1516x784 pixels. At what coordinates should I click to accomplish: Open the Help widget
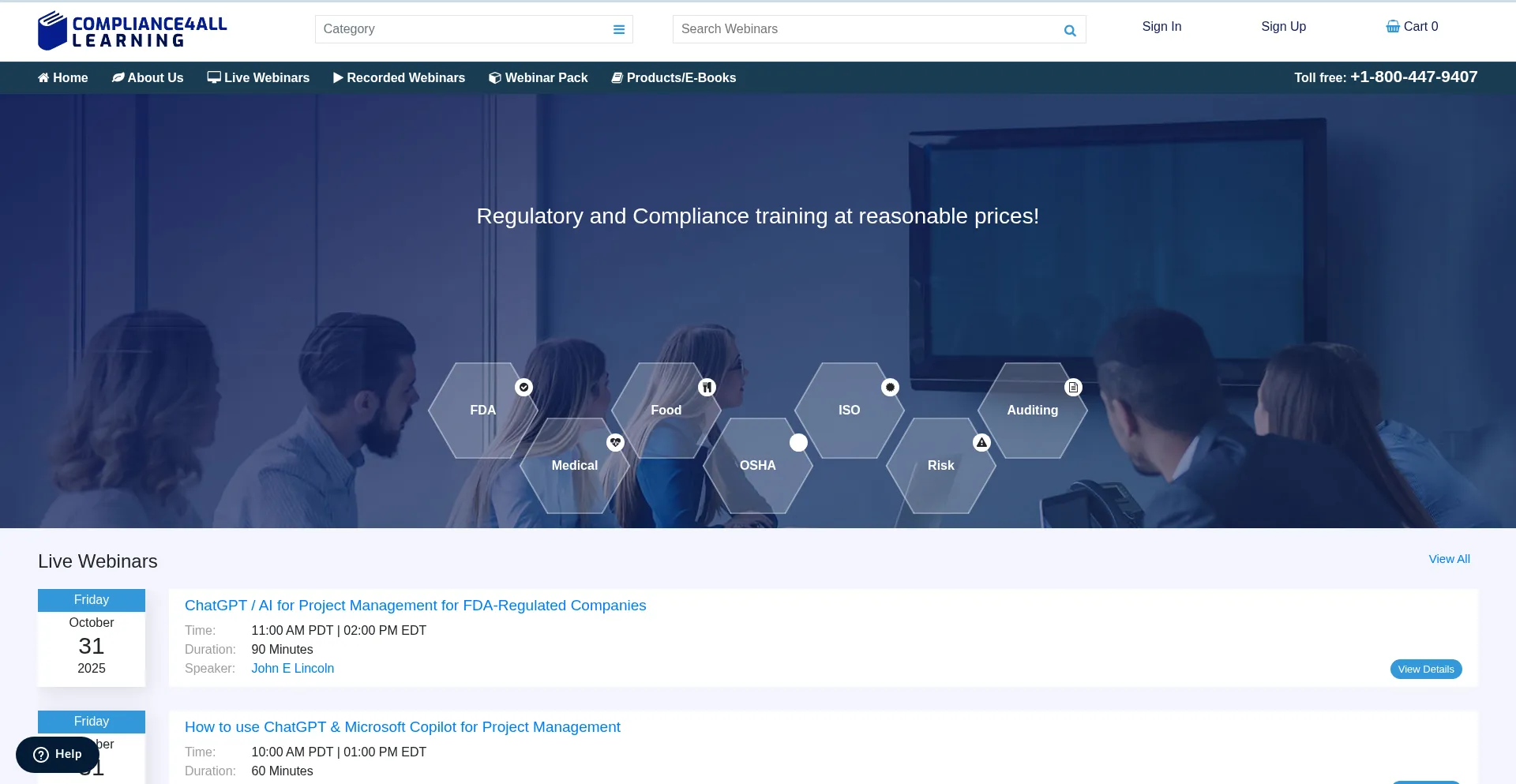point(58,755)
